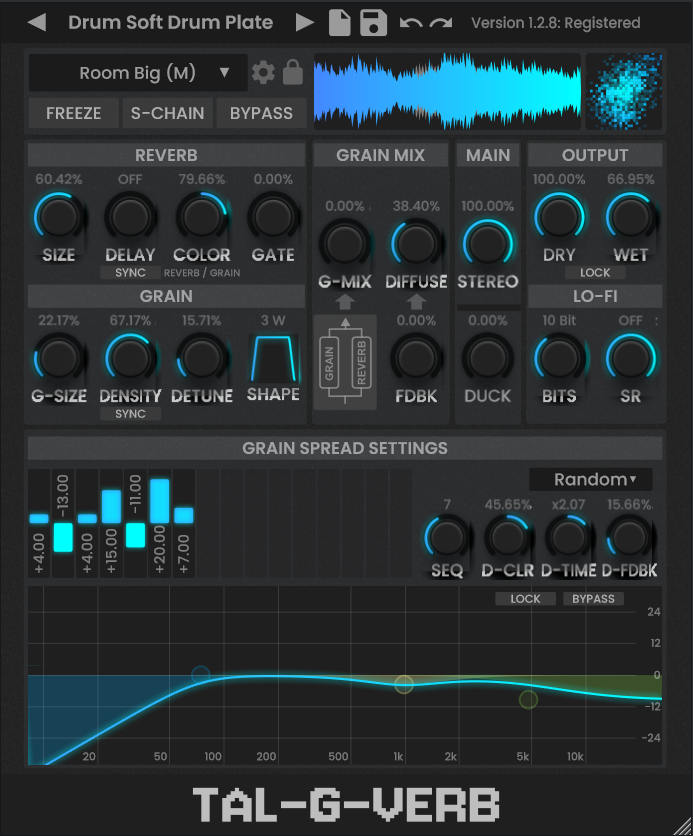Click the reverb COLOR knob
Viewport: 693px width, 836px height.
coord(202,218)
